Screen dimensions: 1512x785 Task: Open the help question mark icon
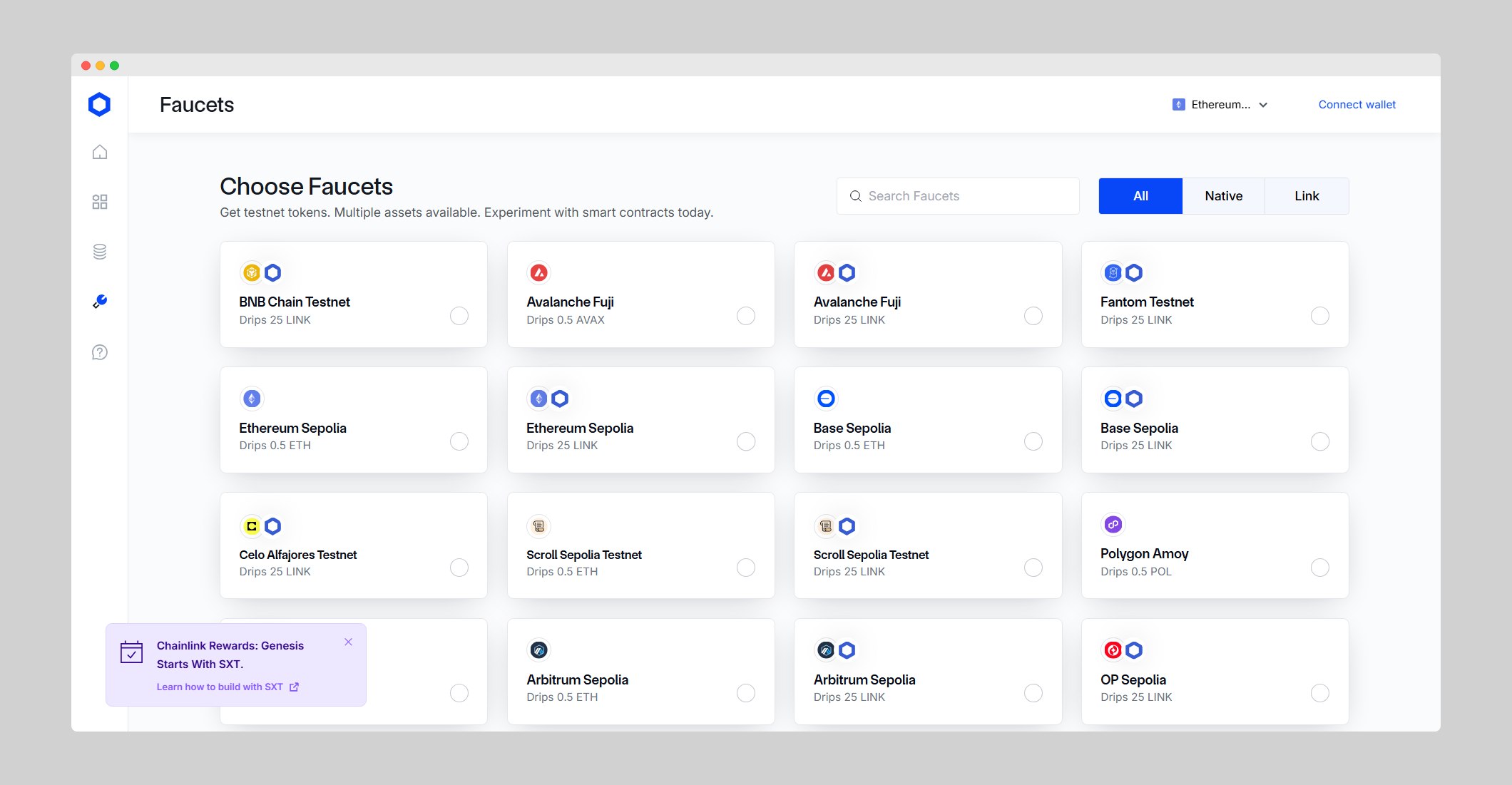point(100,352)
